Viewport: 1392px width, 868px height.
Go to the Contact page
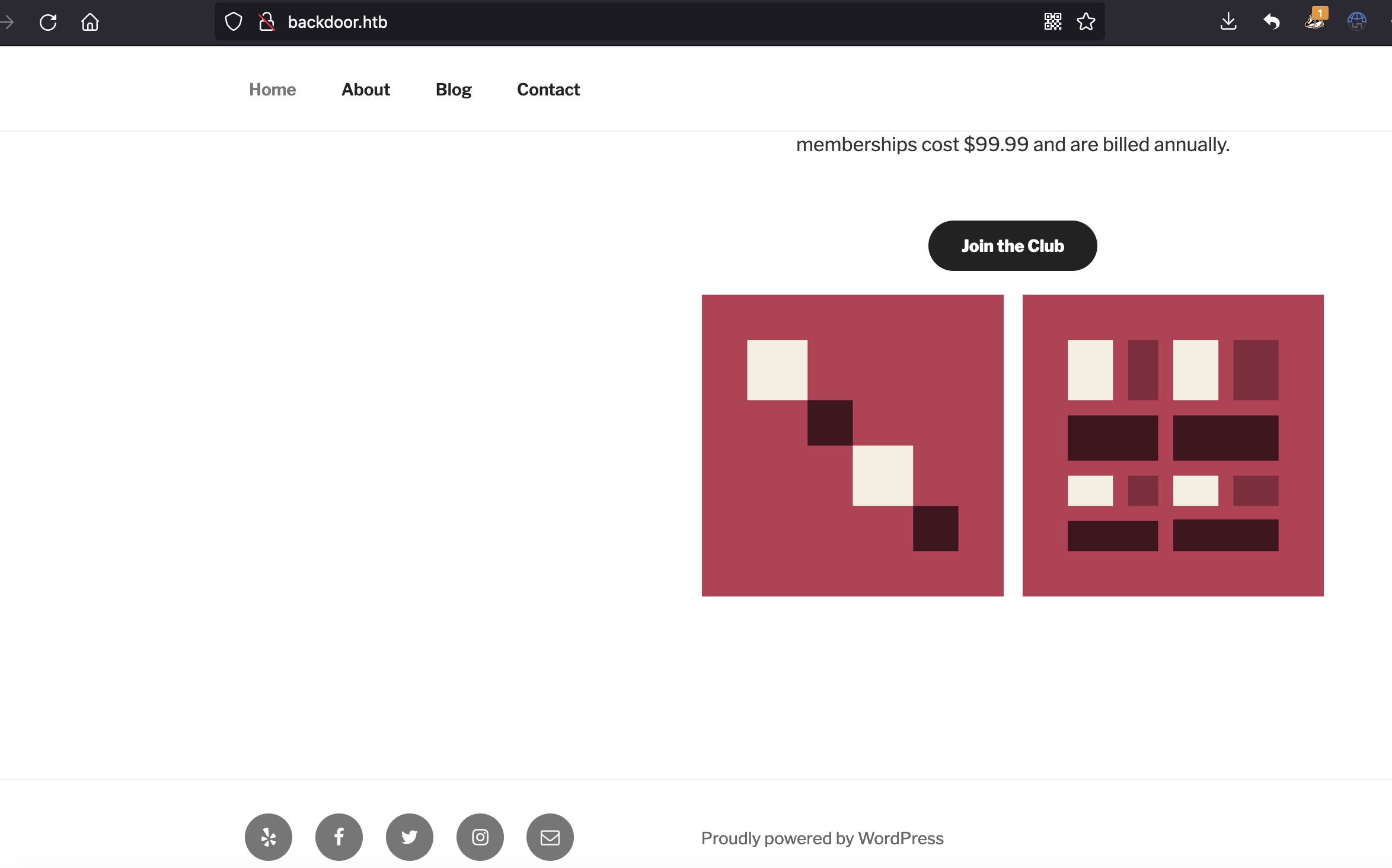[548, 90]
